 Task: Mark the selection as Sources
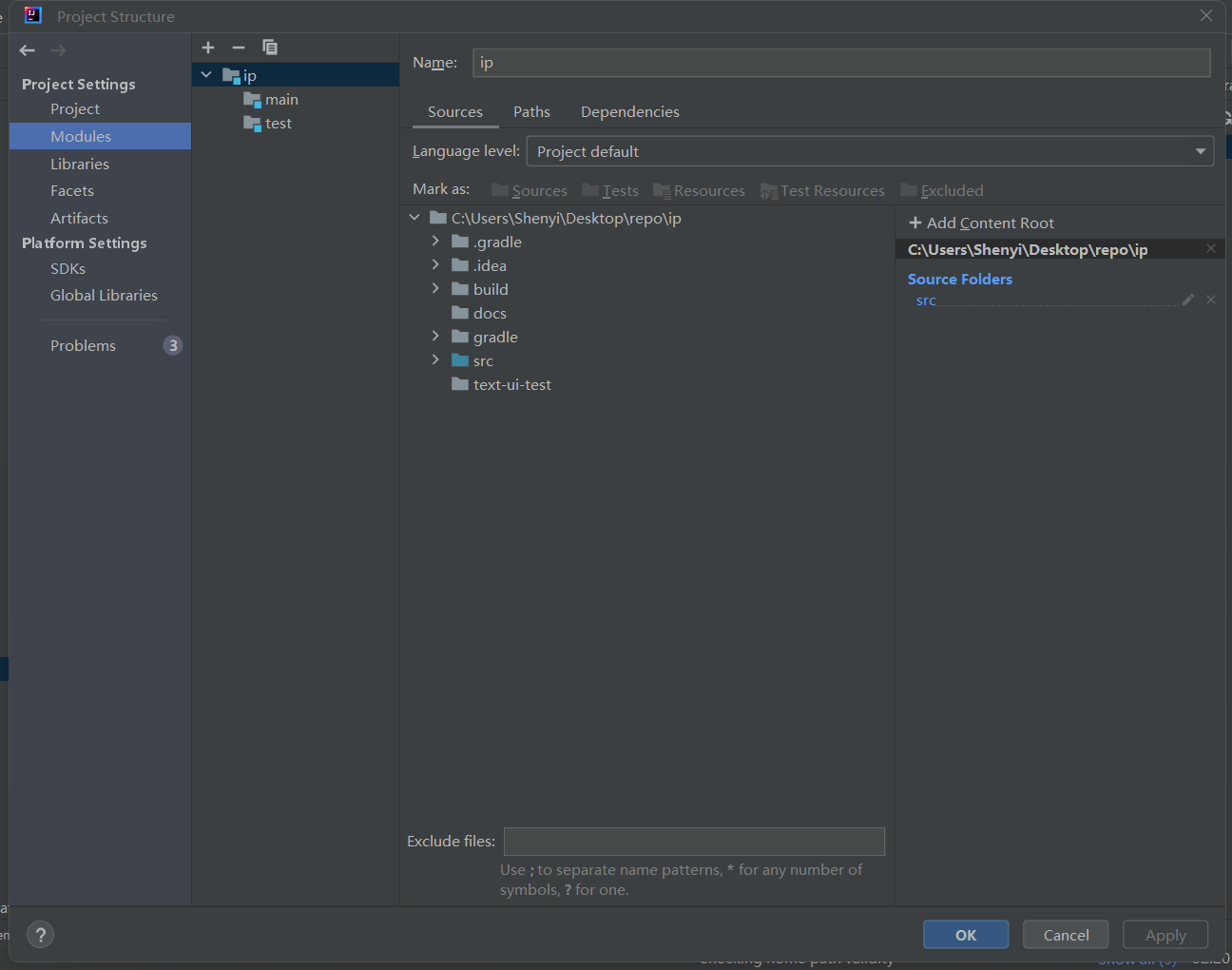tap(529, 190)
